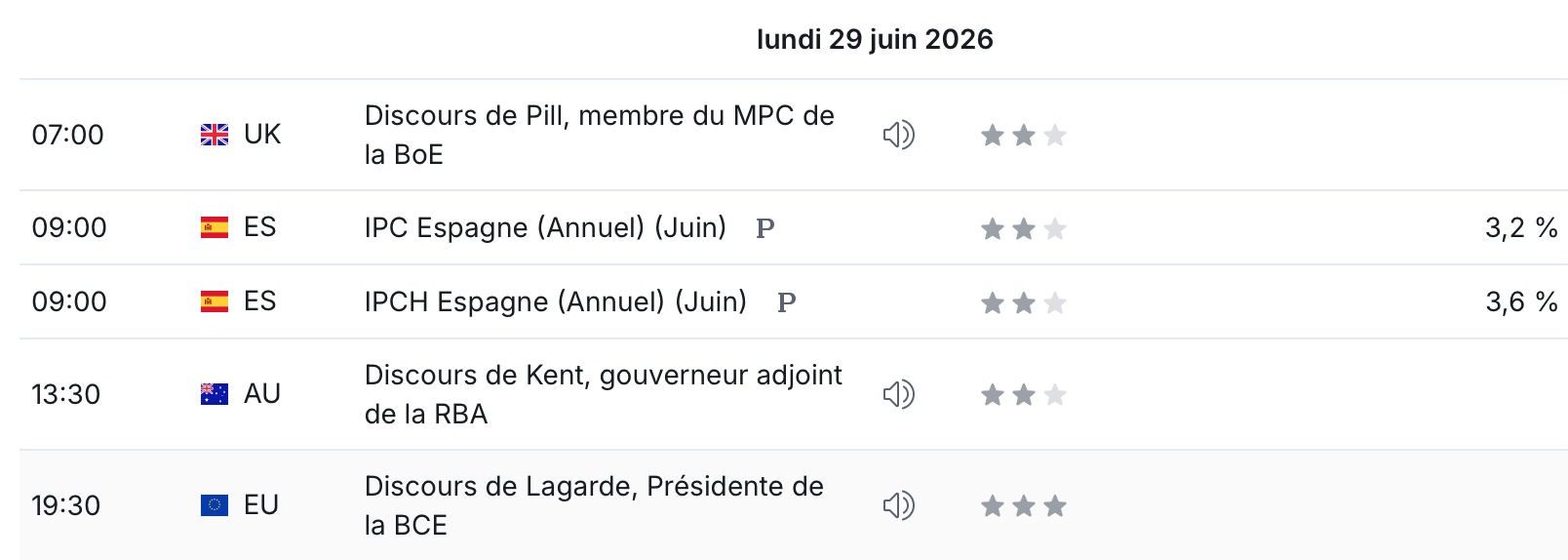This screenshot has height=560, width=1568.
Task: Click the European Union flag icon
Action: coord(215,505)
